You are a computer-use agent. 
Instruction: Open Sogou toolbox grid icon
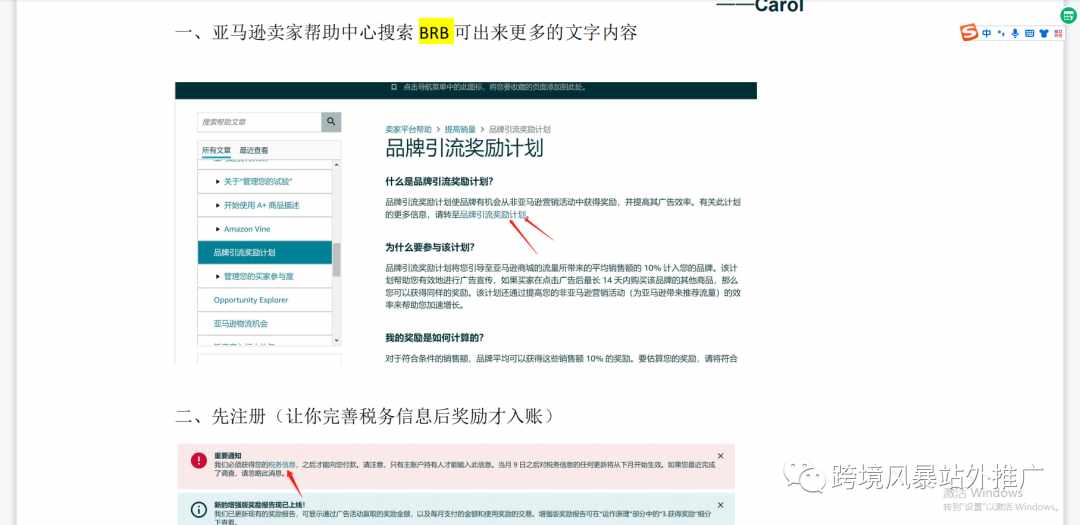(x=1058, y=33)
